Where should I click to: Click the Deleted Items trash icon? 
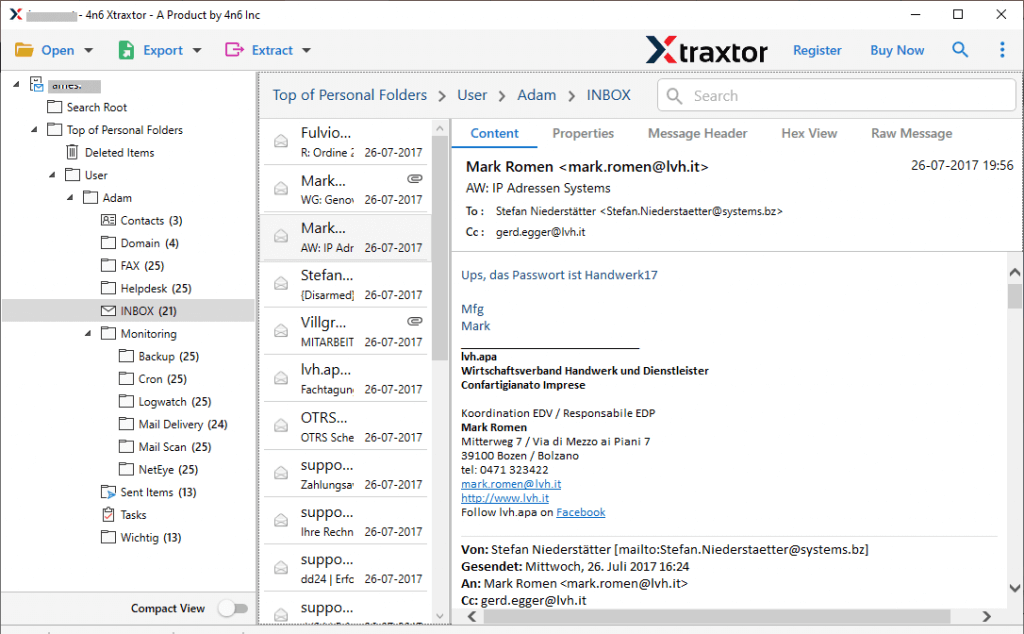(72, 153)
